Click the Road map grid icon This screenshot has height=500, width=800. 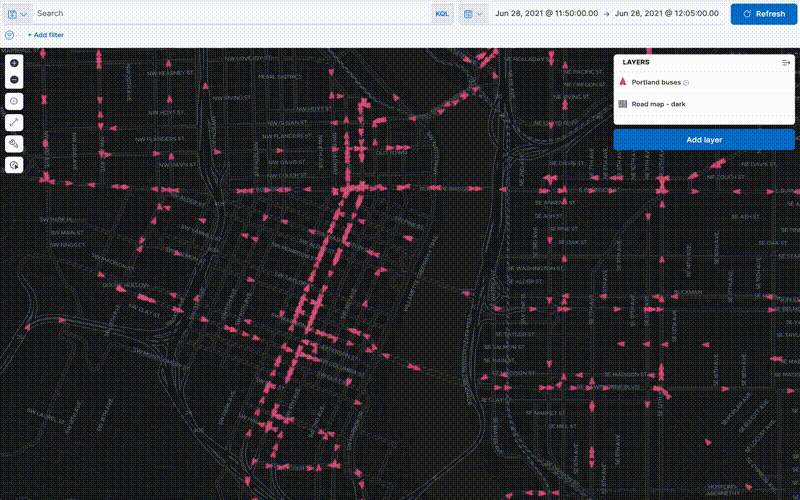(x=623, y=104)
